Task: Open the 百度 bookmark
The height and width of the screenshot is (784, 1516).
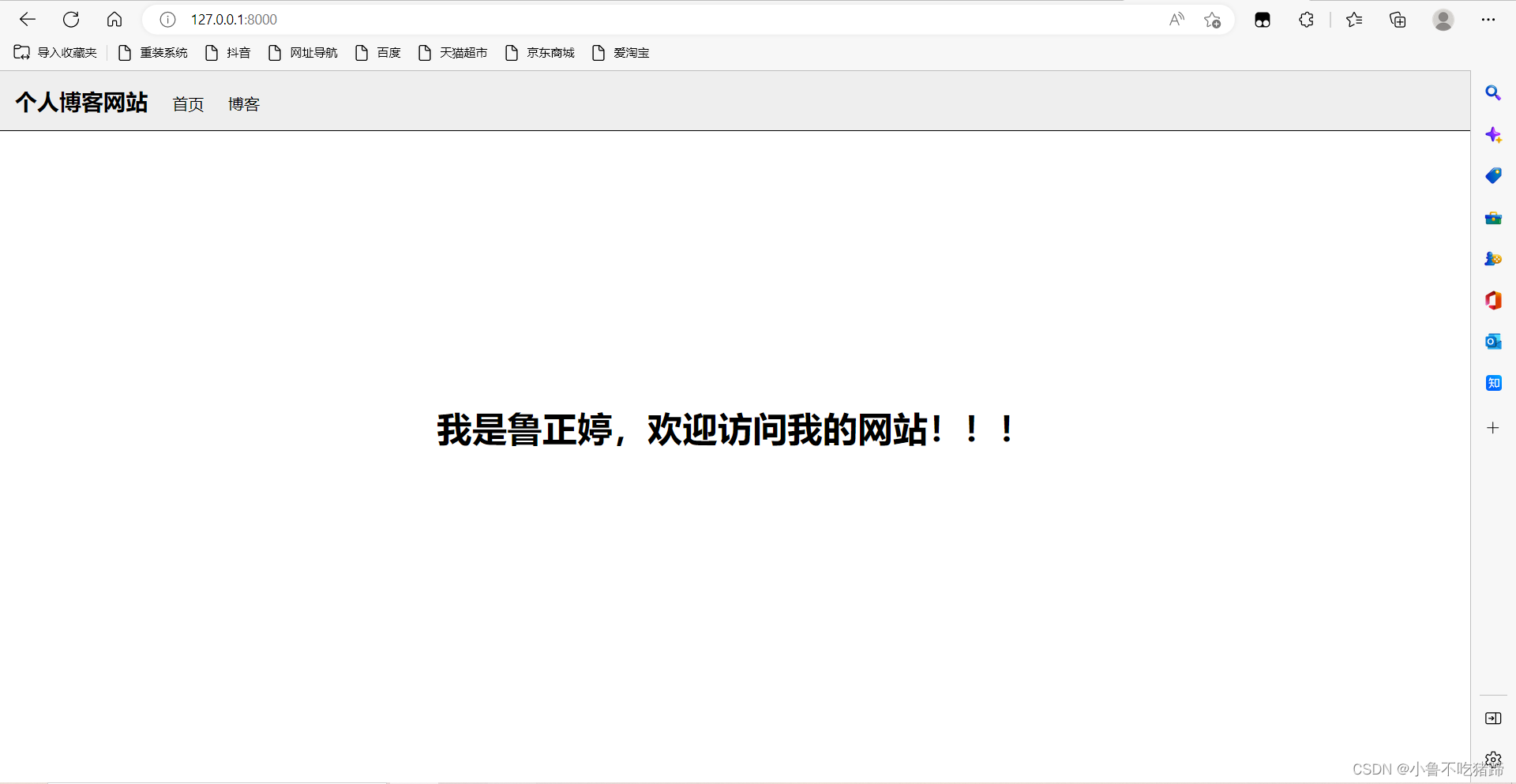Action: (x=378, y=53)
